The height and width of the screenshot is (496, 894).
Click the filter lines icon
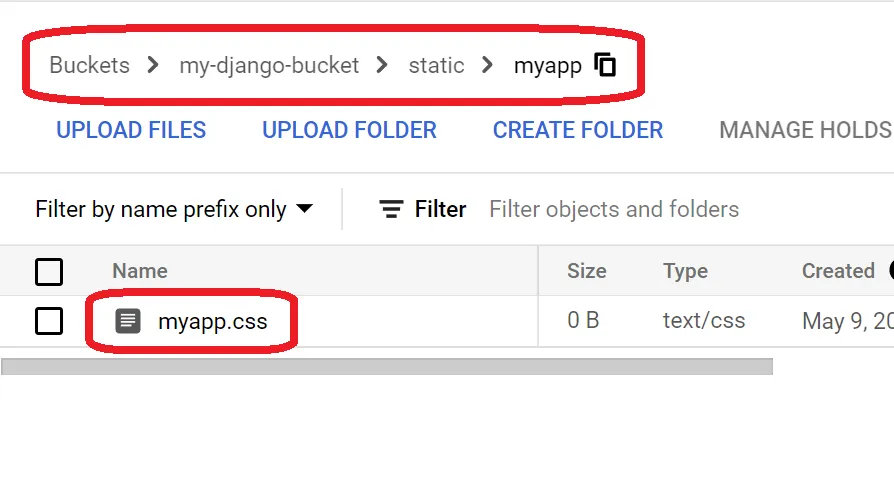(391, 209)
